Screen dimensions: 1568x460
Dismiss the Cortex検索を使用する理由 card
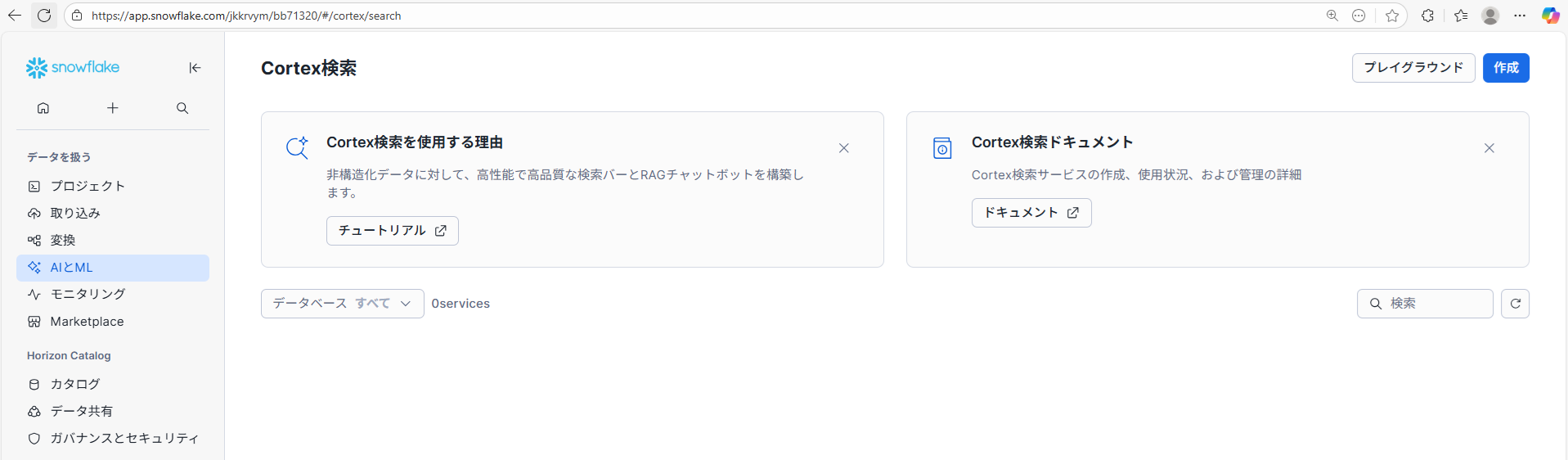[844, 148]
